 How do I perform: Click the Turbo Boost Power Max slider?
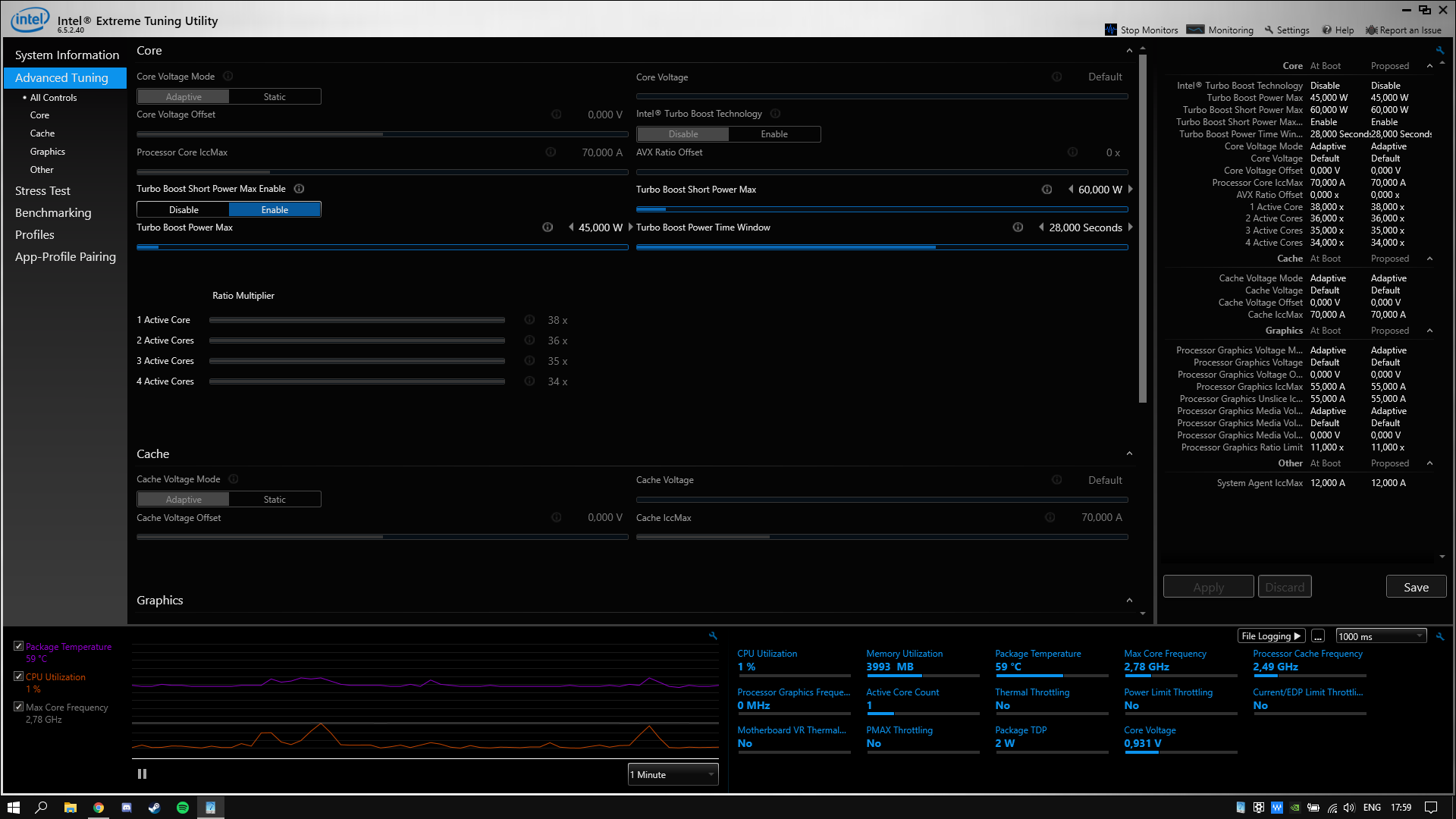click(x=382, y=247)
